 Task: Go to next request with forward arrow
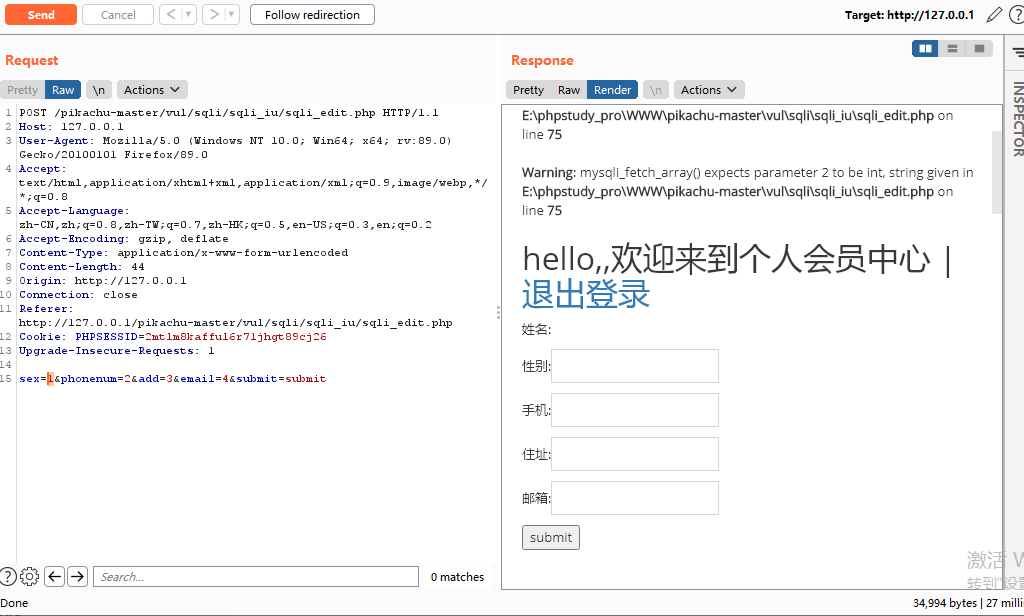[x=214, y=14]
